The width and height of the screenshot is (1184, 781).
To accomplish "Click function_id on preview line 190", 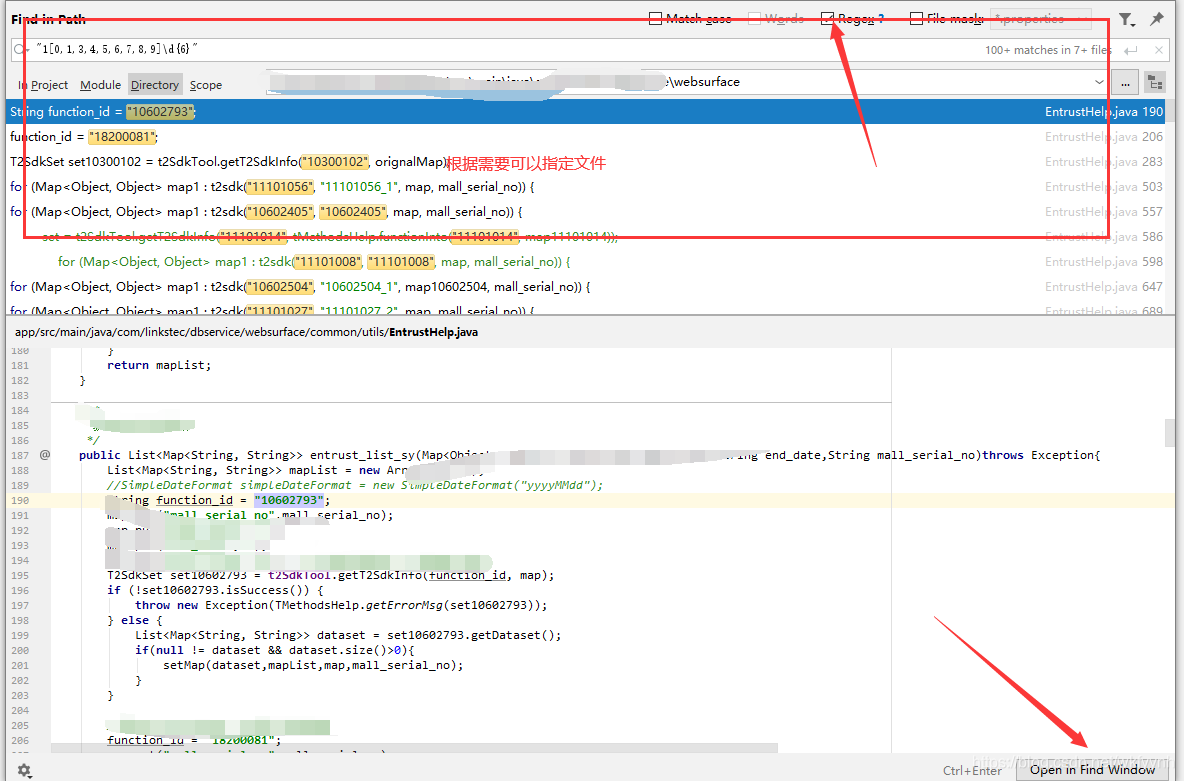I will [x=194, y=500].
